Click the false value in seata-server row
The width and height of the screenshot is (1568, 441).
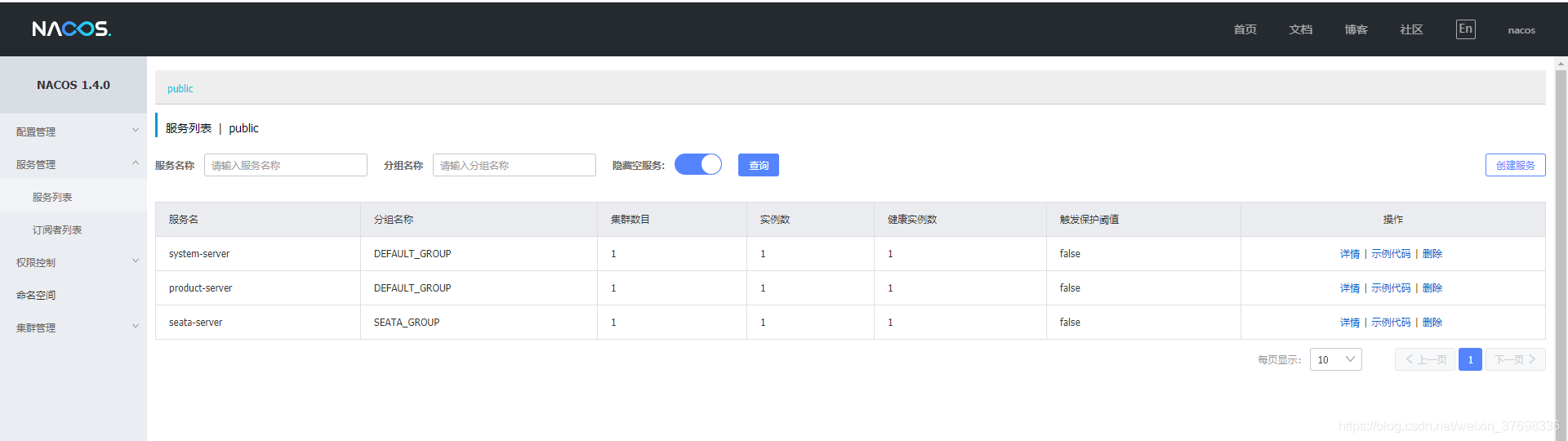click(1070, 323)
